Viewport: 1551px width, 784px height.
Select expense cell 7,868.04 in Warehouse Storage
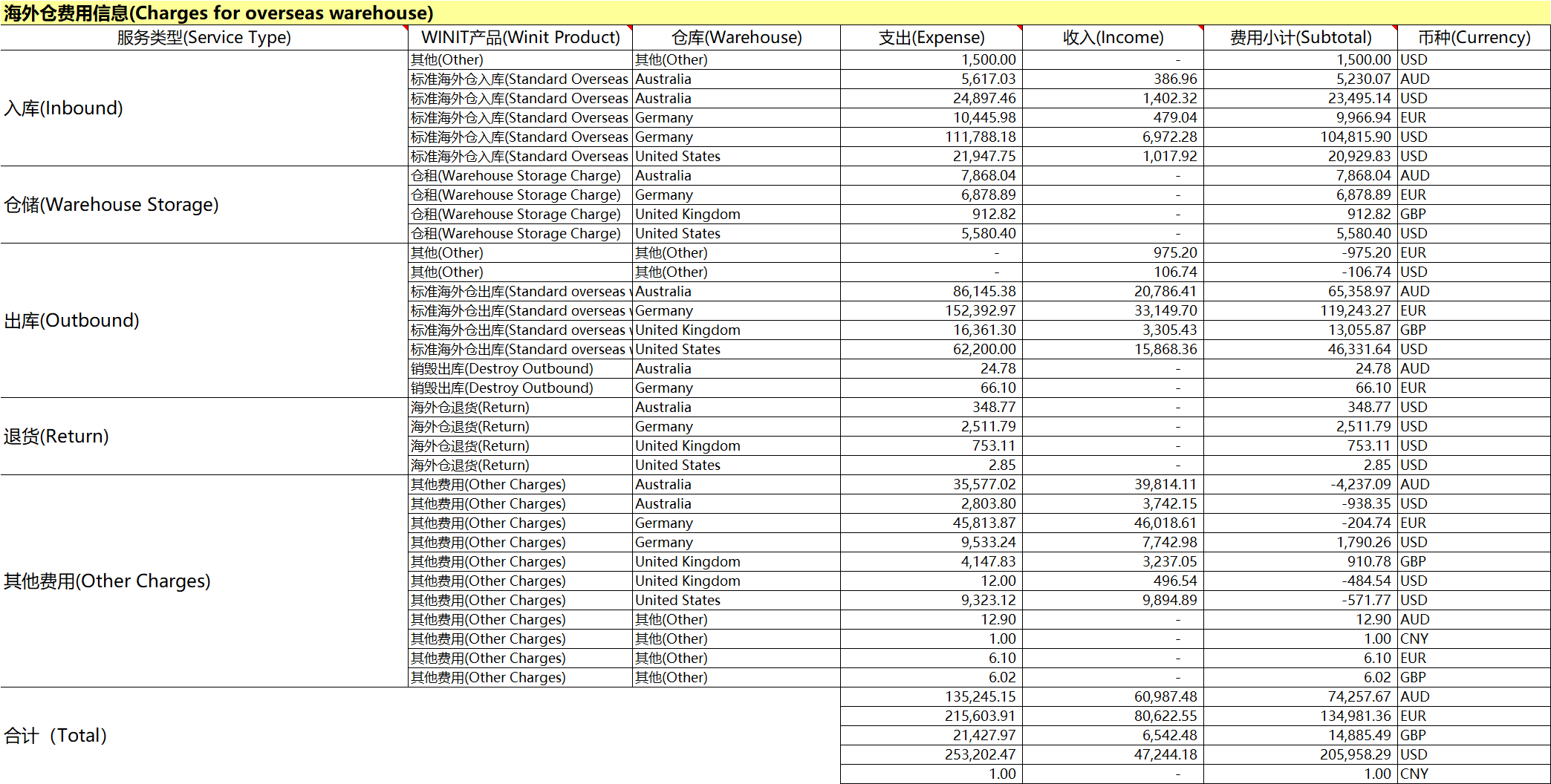(931, 175)
